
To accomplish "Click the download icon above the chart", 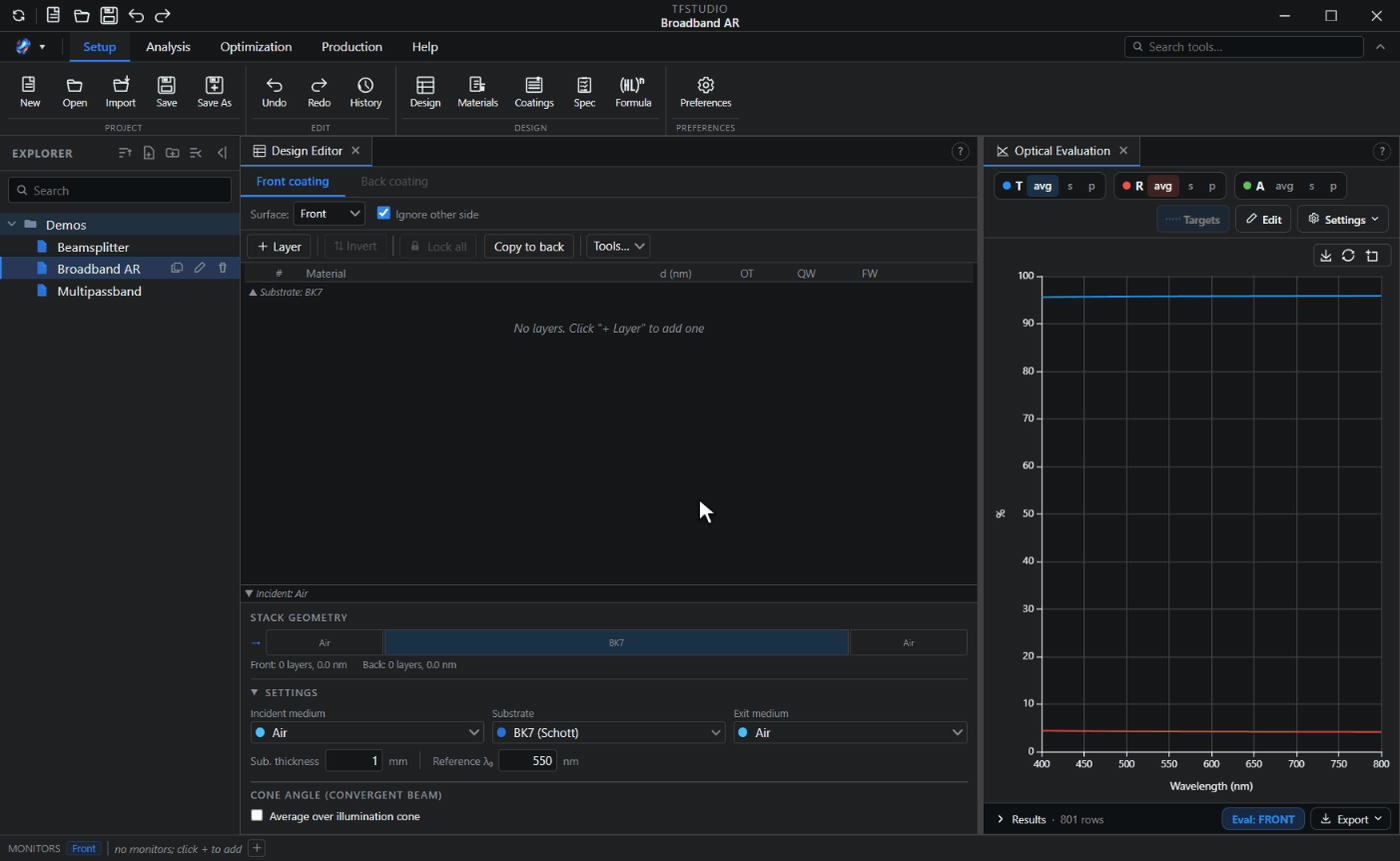I will pyautogui.click(x=1326, y=255).
